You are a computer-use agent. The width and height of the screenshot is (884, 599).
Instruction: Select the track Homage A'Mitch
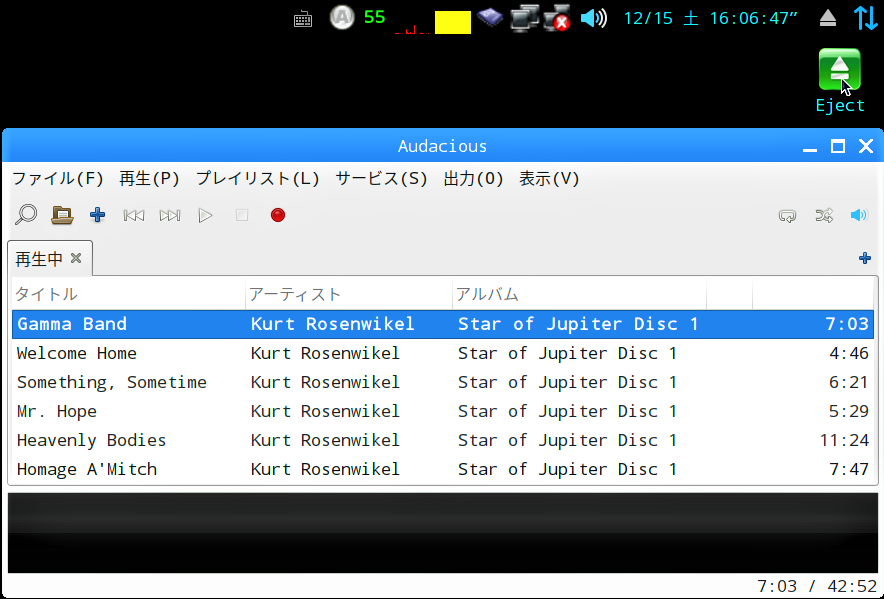coord(443,469)
